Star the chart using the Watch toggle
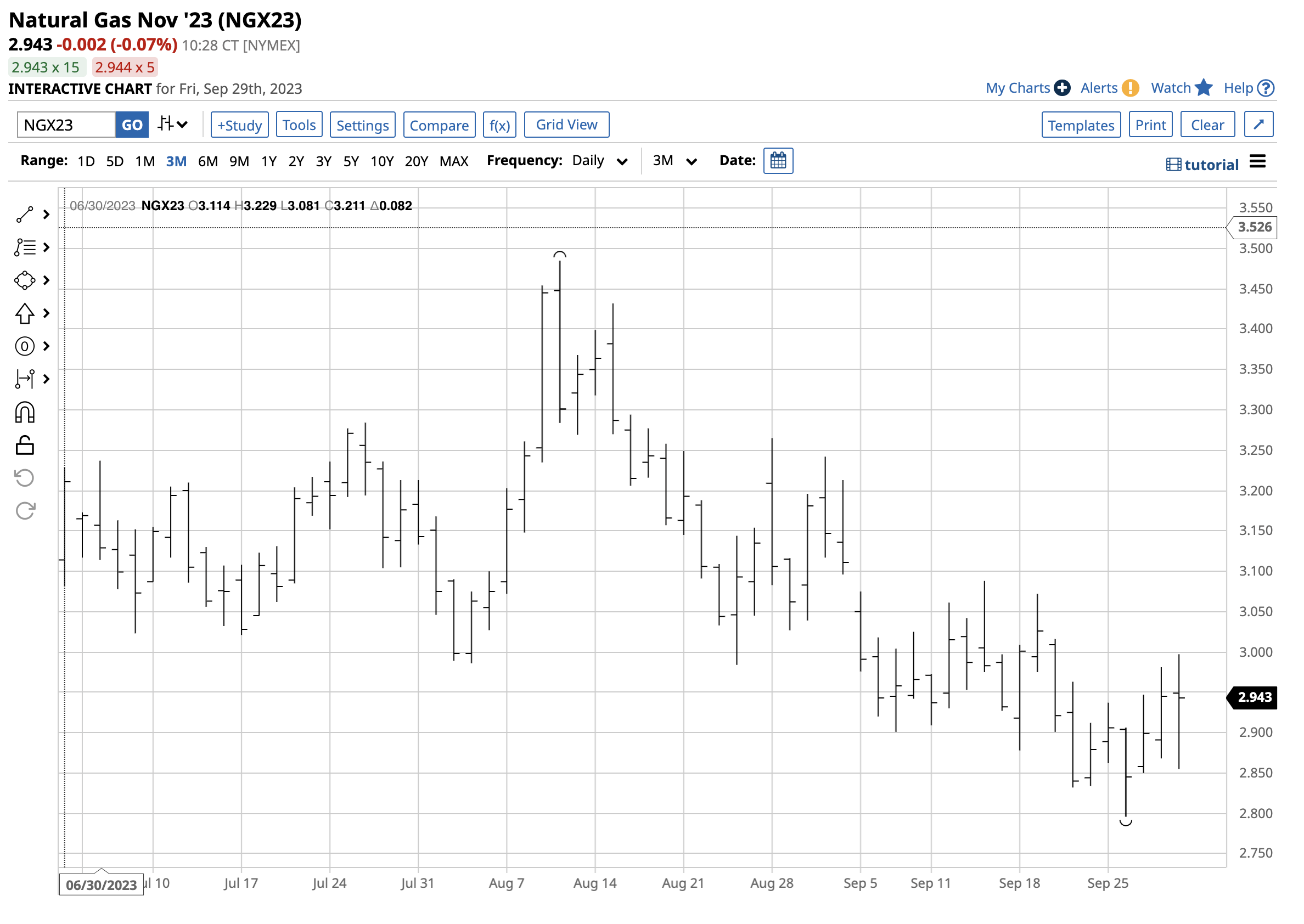Image resolution: width=1304 pixels, height=924 pixels. pos(1204,88)
